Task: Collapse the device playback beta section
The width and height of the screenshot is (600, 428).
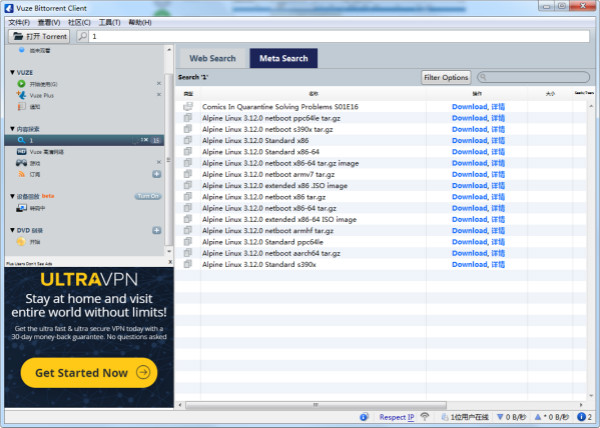Action: coord(10,196)
